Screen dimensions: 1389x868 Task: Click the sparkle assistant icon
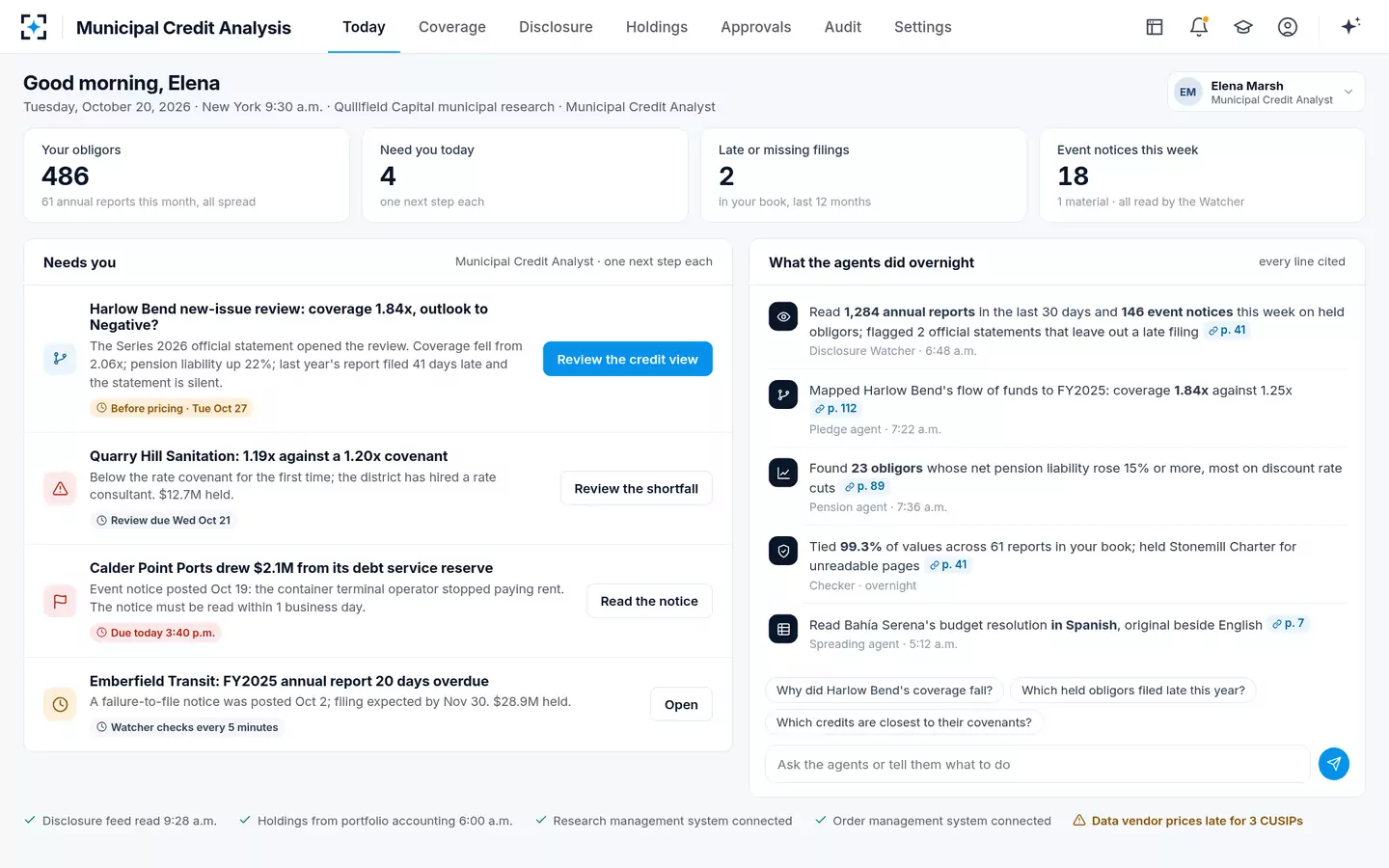point(1350,26)
